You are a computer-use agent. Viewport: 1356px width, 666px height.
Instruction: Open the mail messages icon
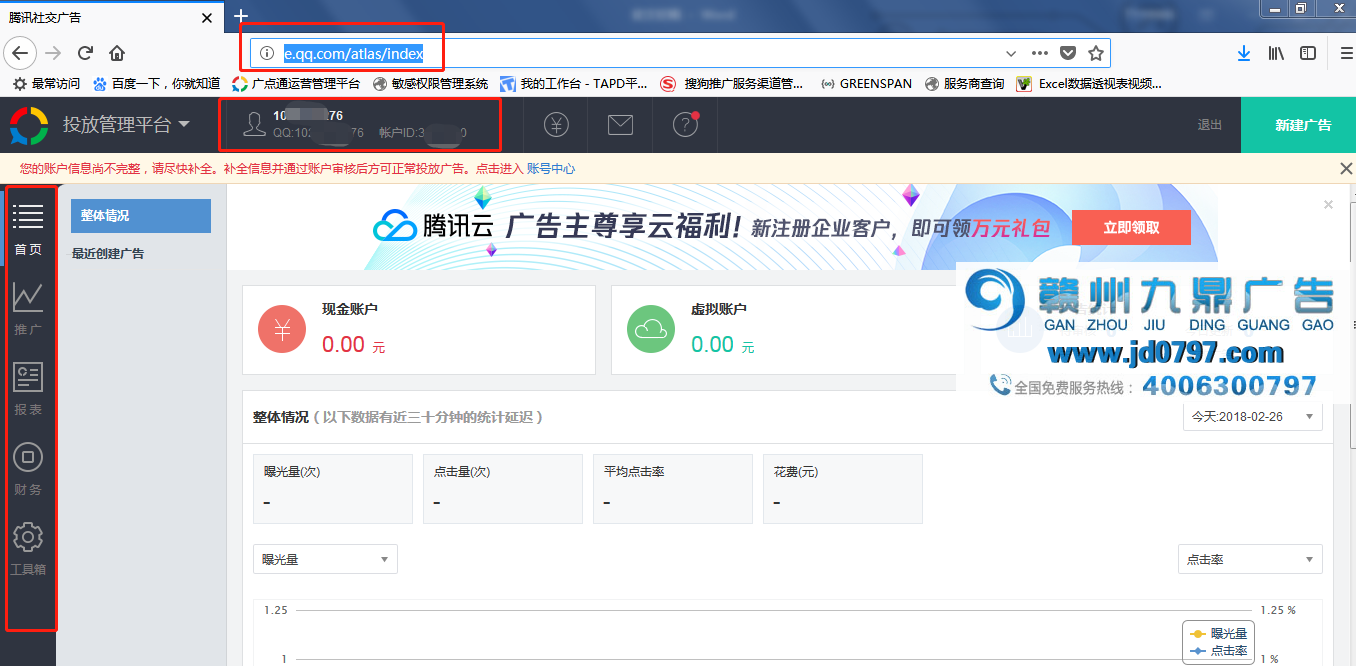coord(621,125)
